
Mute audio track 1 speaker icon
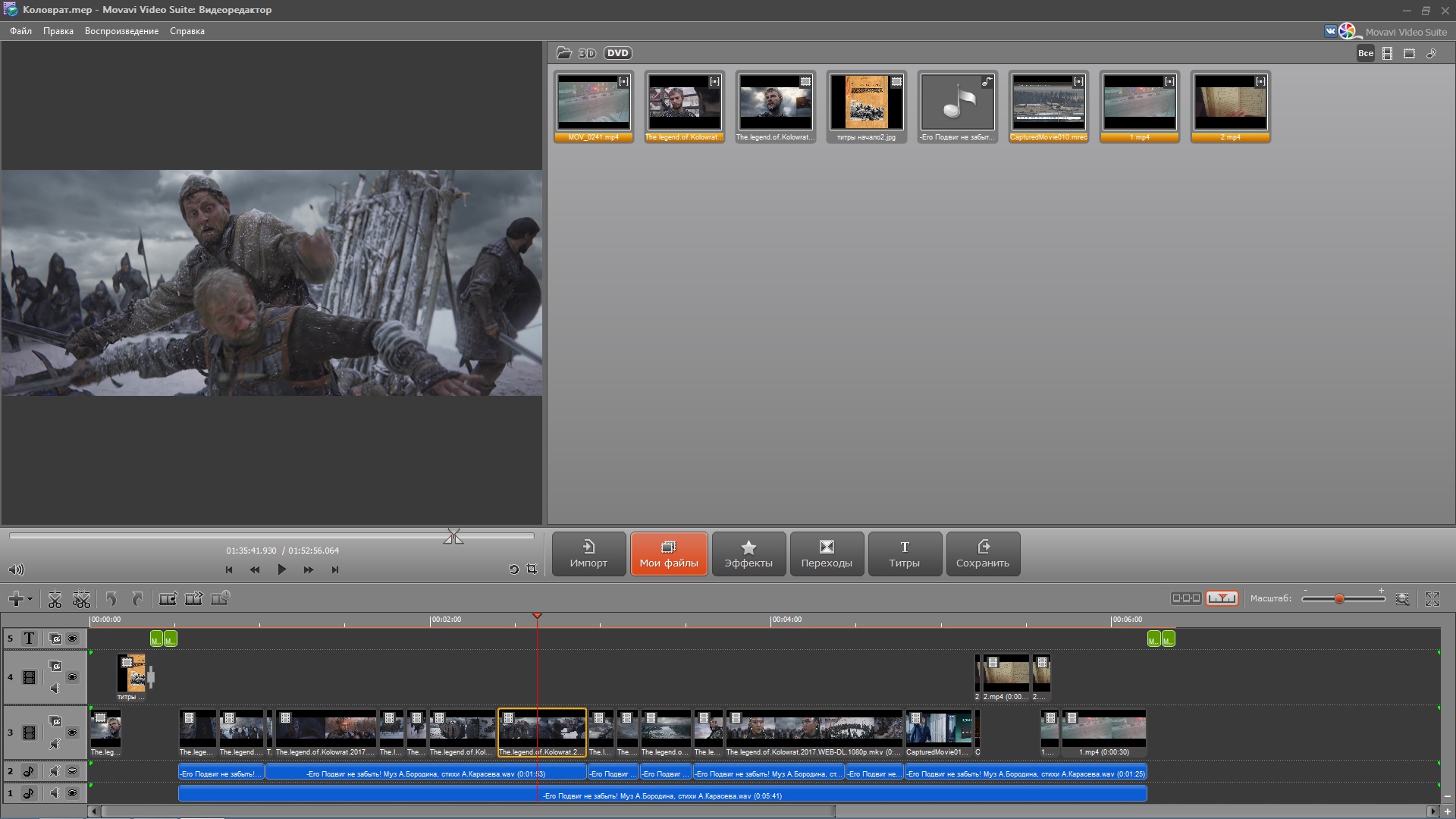click(55, 793)
